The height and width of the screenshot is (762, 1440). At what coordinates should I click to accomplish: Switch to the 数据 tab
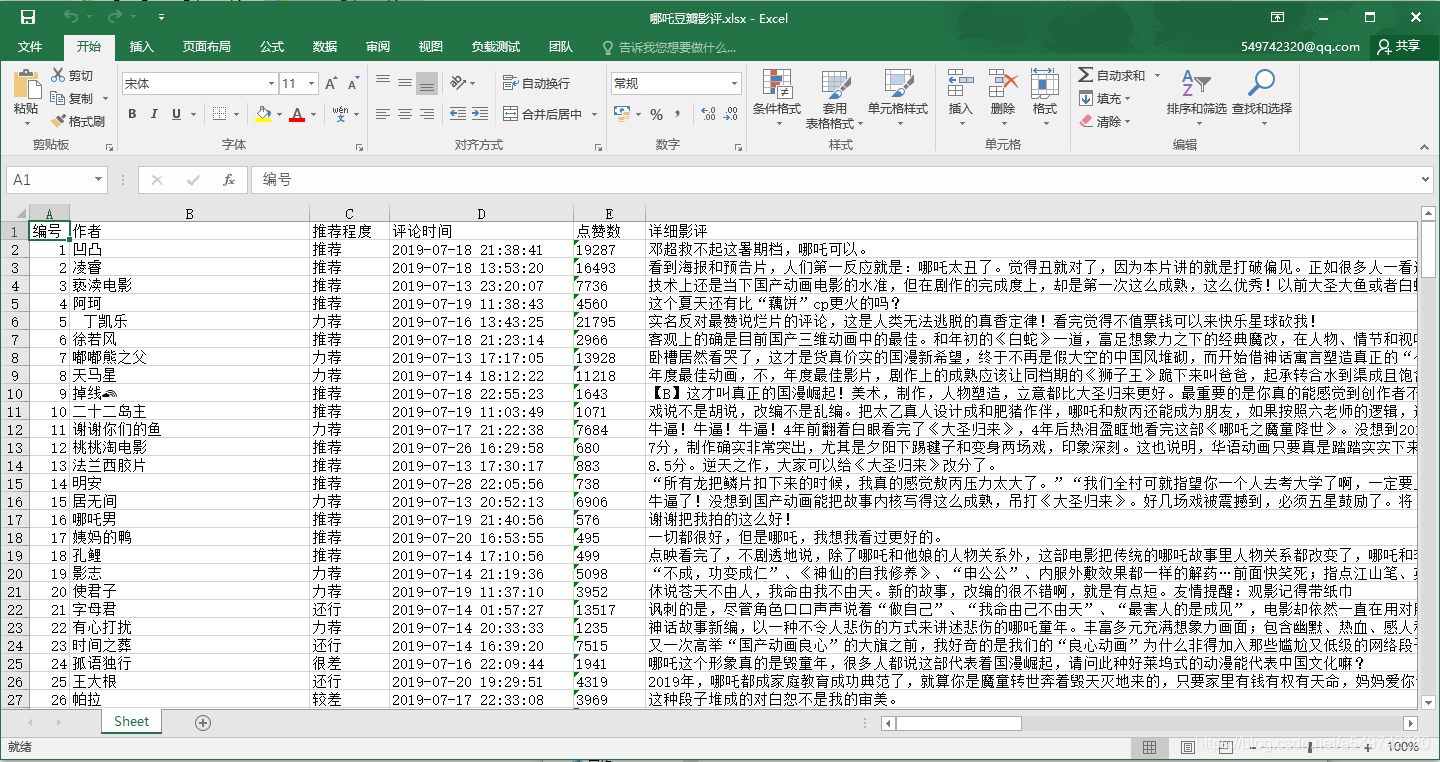pyautogui.click(x=324, y=47)
